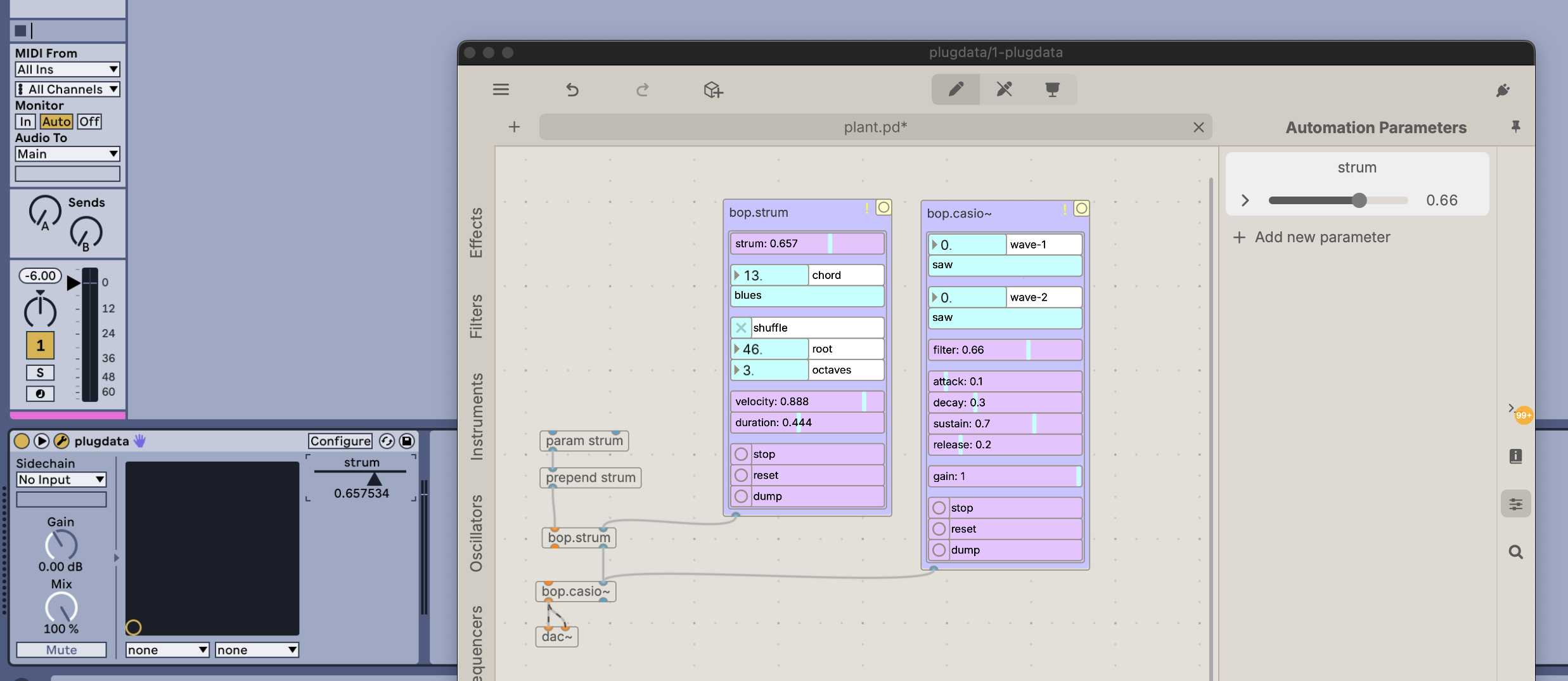Image resolution: width=1568 pixels, height=681 pixels.
Task: Click the Mute button on plugdata device
Action: click(61, 650)
